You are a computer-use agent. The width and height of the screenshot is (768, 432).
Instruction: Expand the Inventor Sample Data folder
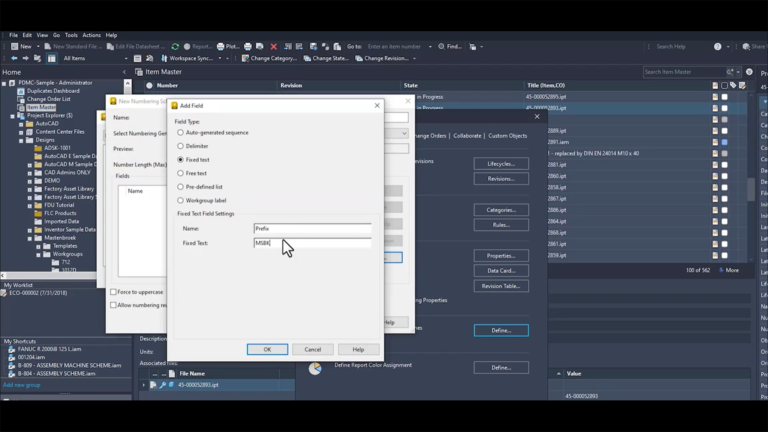pyautogui.click(x=29, y=230)
